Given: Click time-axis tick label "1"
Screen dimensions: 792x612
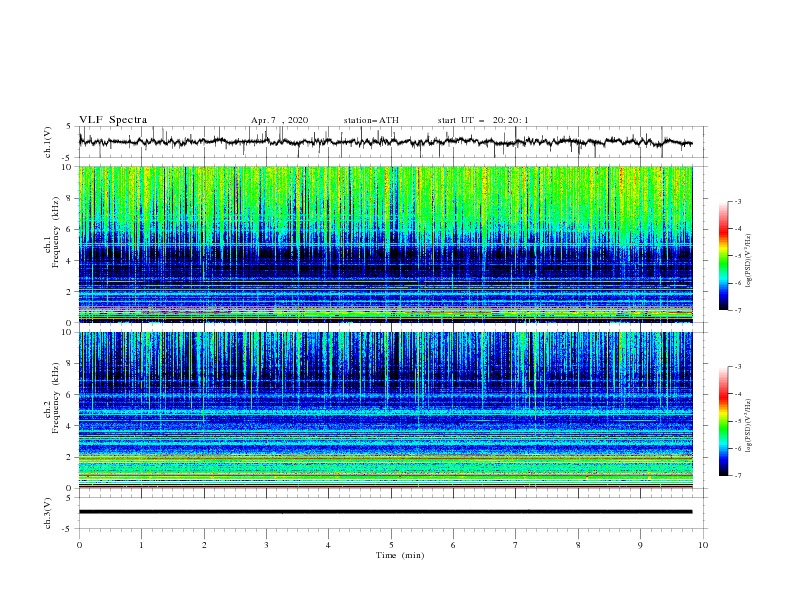Looking at the screenshot, I should 141,545.
